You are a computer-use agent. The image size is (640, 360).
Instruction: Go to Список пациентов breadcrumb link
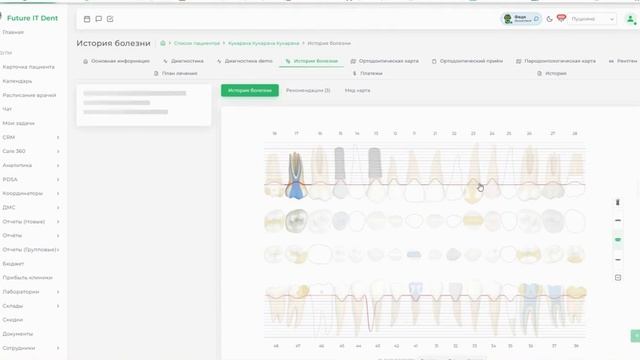pyautogui.click(x=197, y=43)
